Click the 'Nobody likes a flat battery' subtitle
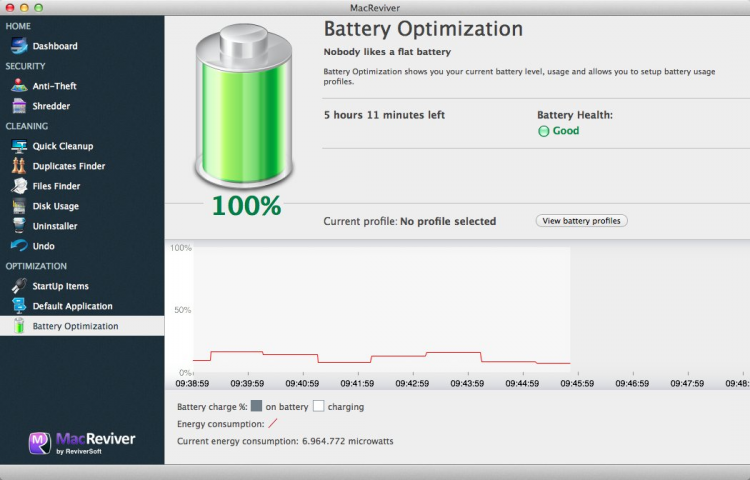 tap(387, 52)
